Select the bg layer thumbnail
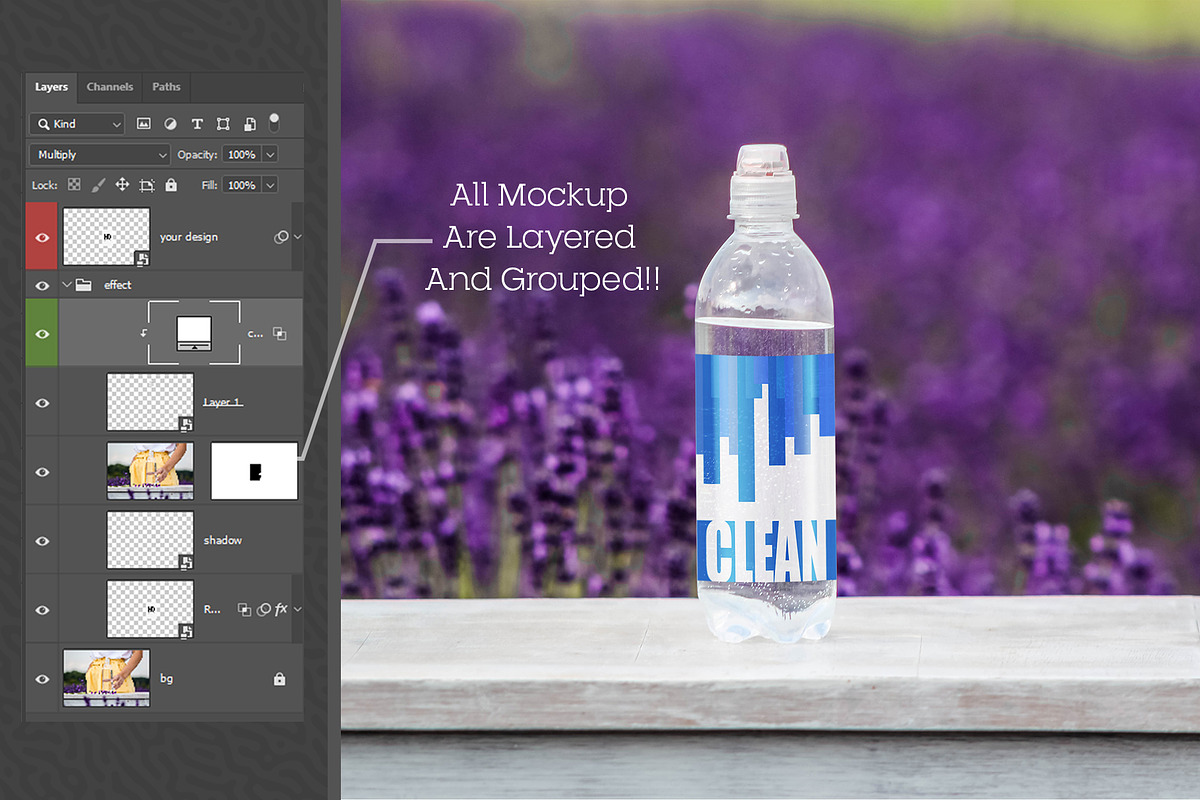 (x=106, y=678)
